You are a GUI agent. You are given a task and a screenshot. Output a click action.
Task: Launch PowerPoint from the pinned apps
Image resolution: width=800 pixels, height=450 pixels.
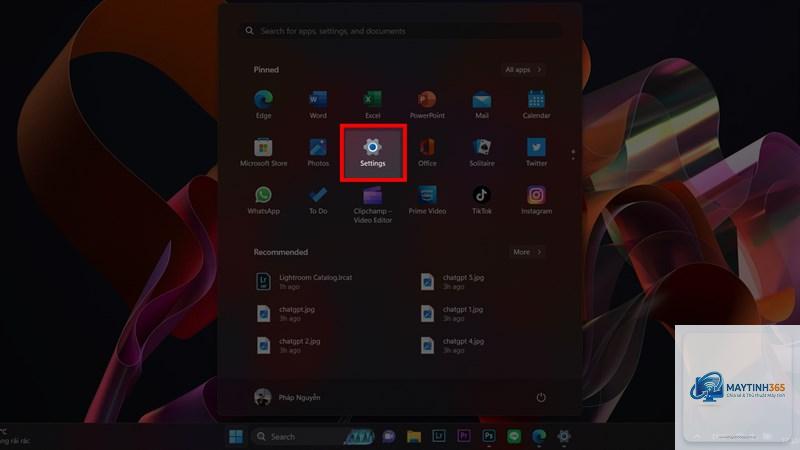tap(427, 104)
